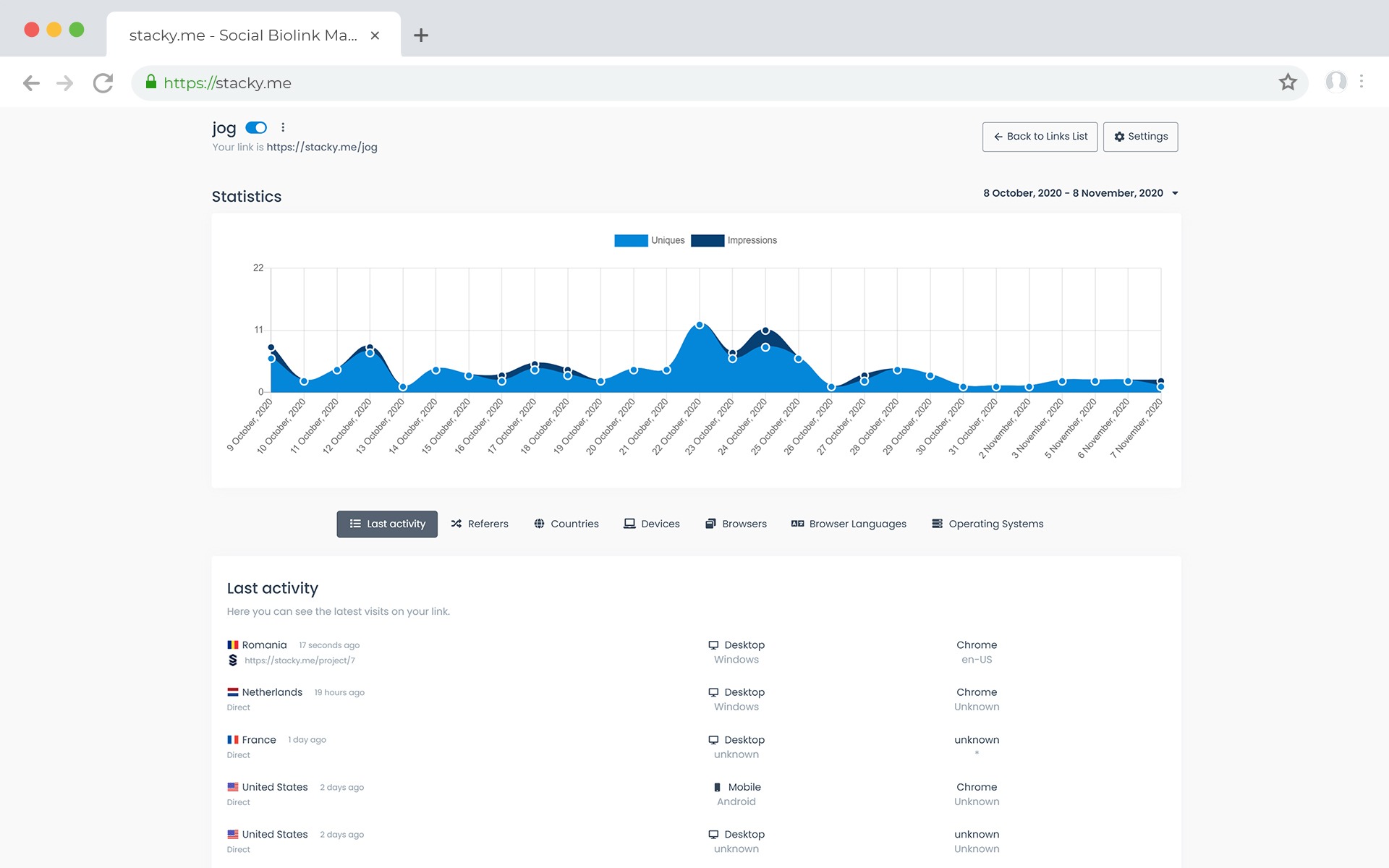Open the date range dropdown
Image resolution: width=1389 pixels, height=868 pixels.
coord(1081,193)
